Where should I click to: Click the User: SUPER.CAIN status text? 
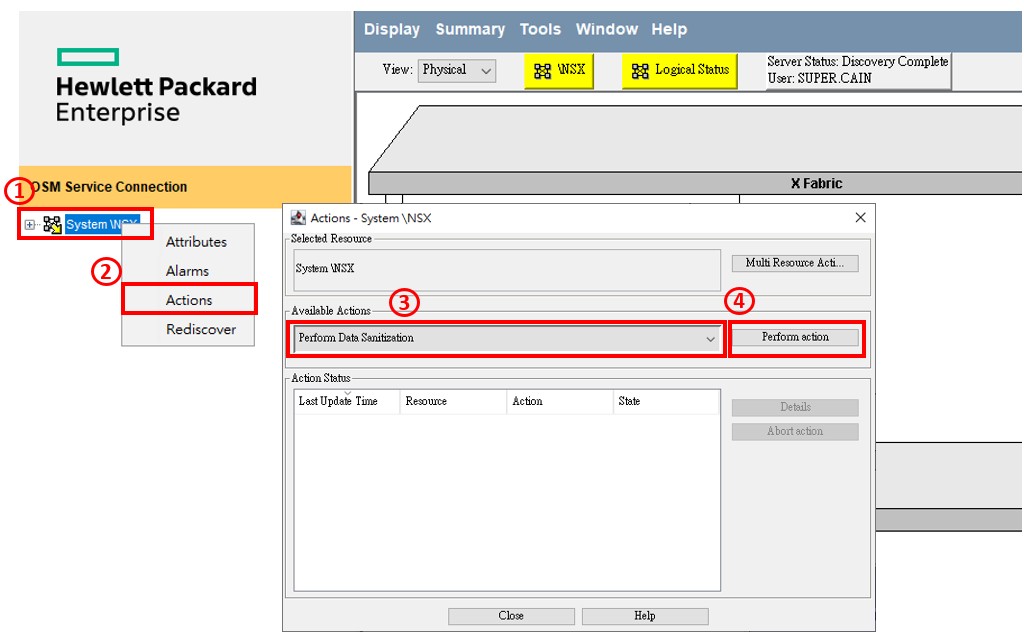click(x=820, y=78)
